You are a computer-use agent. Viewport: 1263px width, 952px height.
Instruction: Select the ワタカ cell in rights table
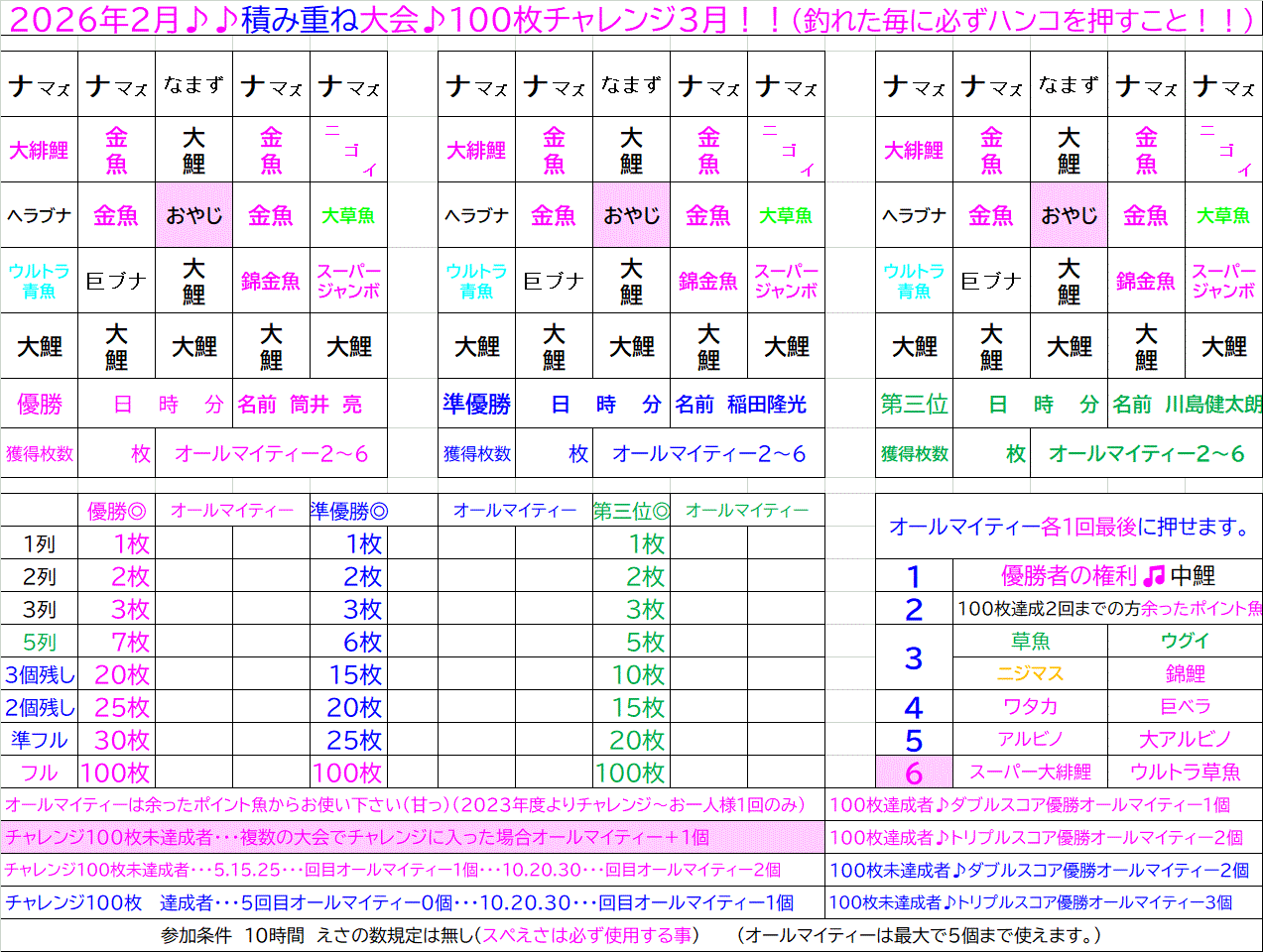click(1030, 706)
